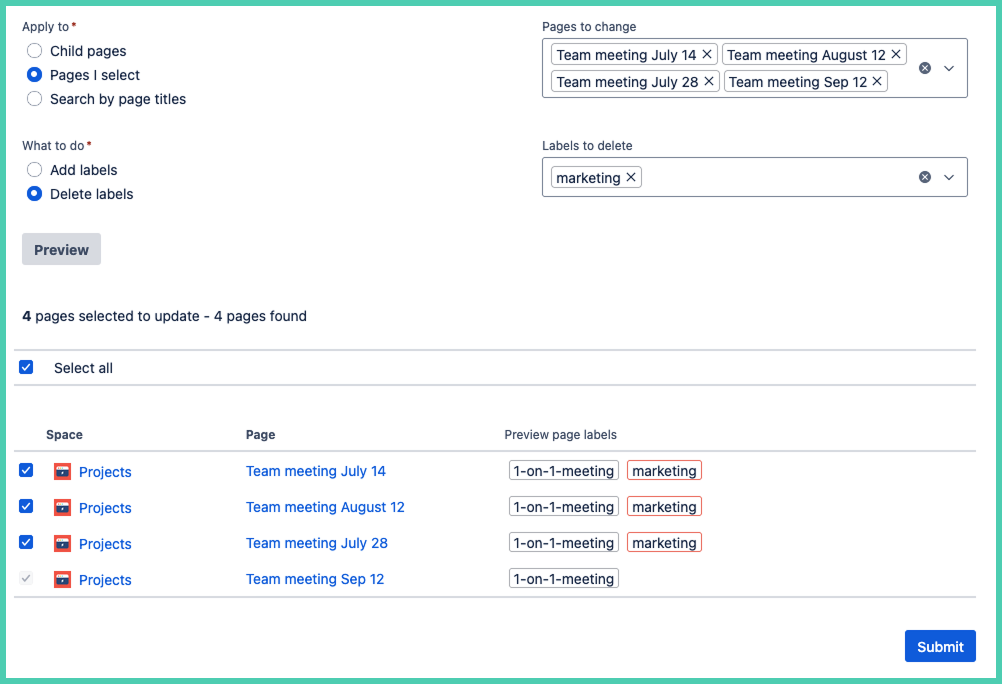Click the Projects space icon for July 14
The image size is (1002, 684).
(62, 471)
